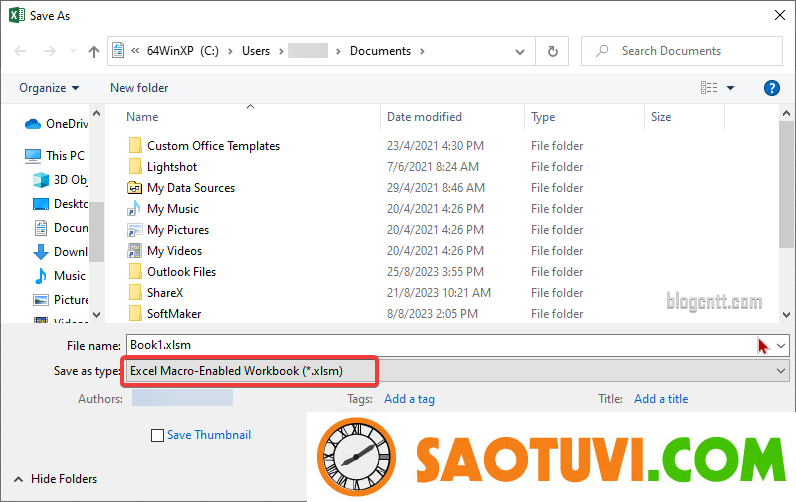The width and height of the screenshot is (796, 502).
Task: Refresh the Documents folder listing
Action: [x=552, y=51]
